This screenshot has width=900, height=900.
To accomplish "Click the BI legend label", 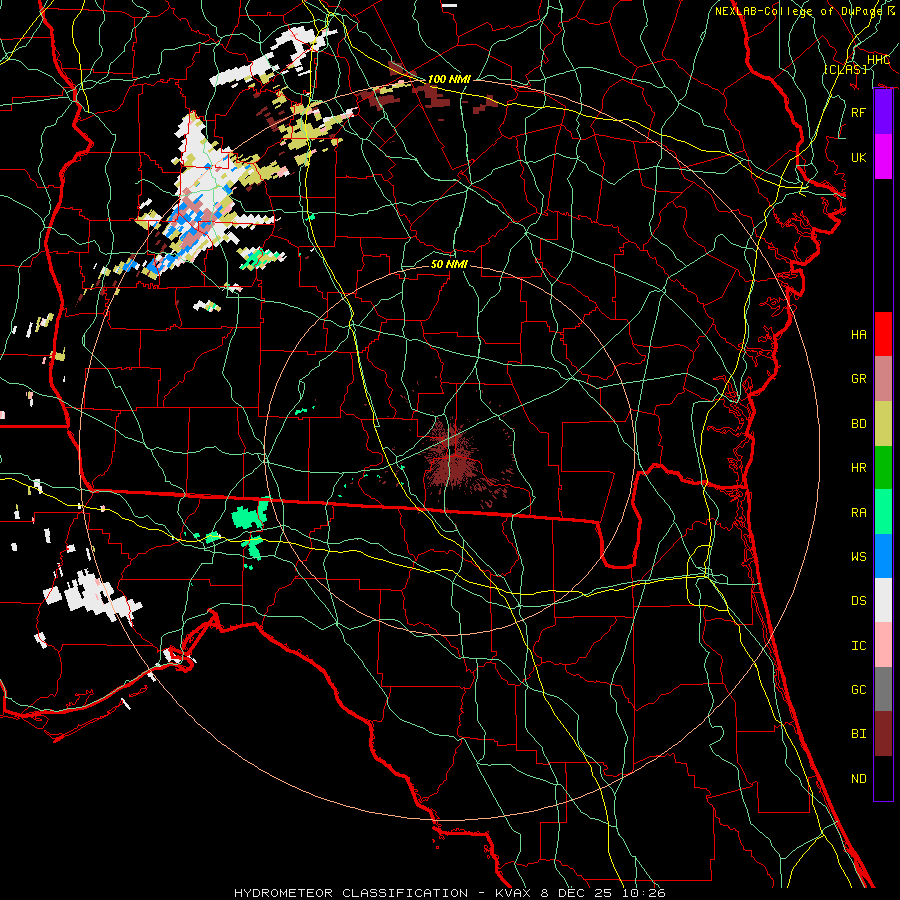I will click(858, 734).
